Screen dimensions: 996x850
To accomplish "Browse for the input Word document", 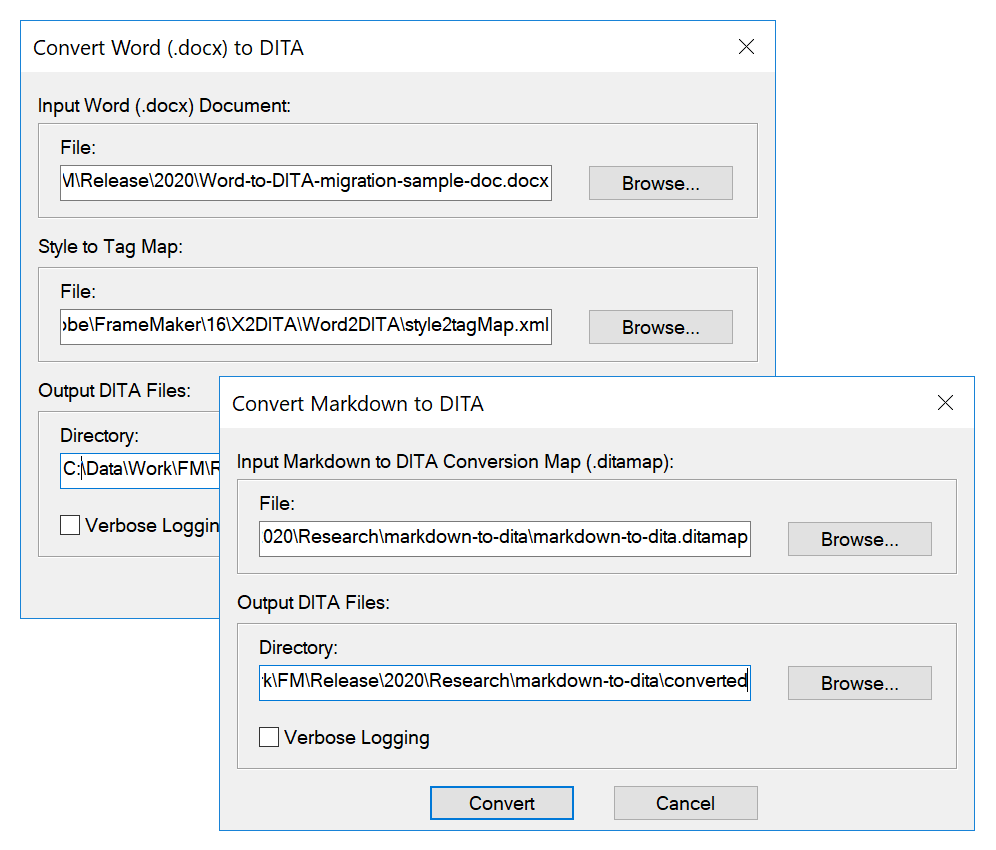I will [x=660, y=183].
